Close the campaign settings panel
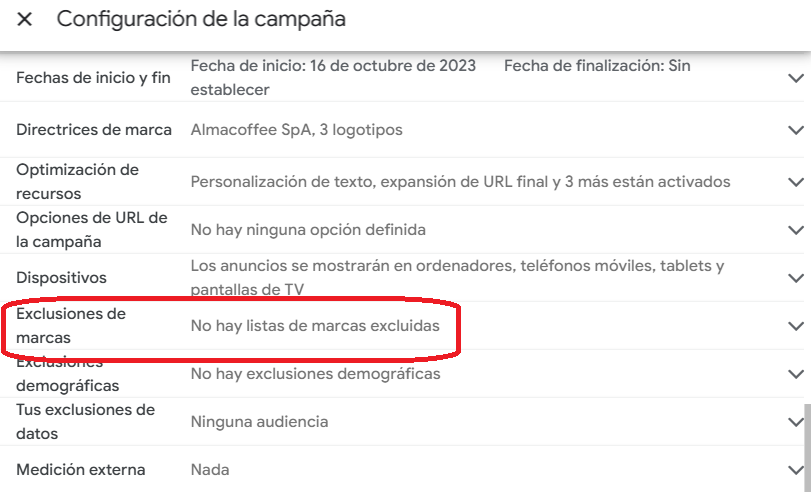811x492 pixels. [x=25, y=19]
